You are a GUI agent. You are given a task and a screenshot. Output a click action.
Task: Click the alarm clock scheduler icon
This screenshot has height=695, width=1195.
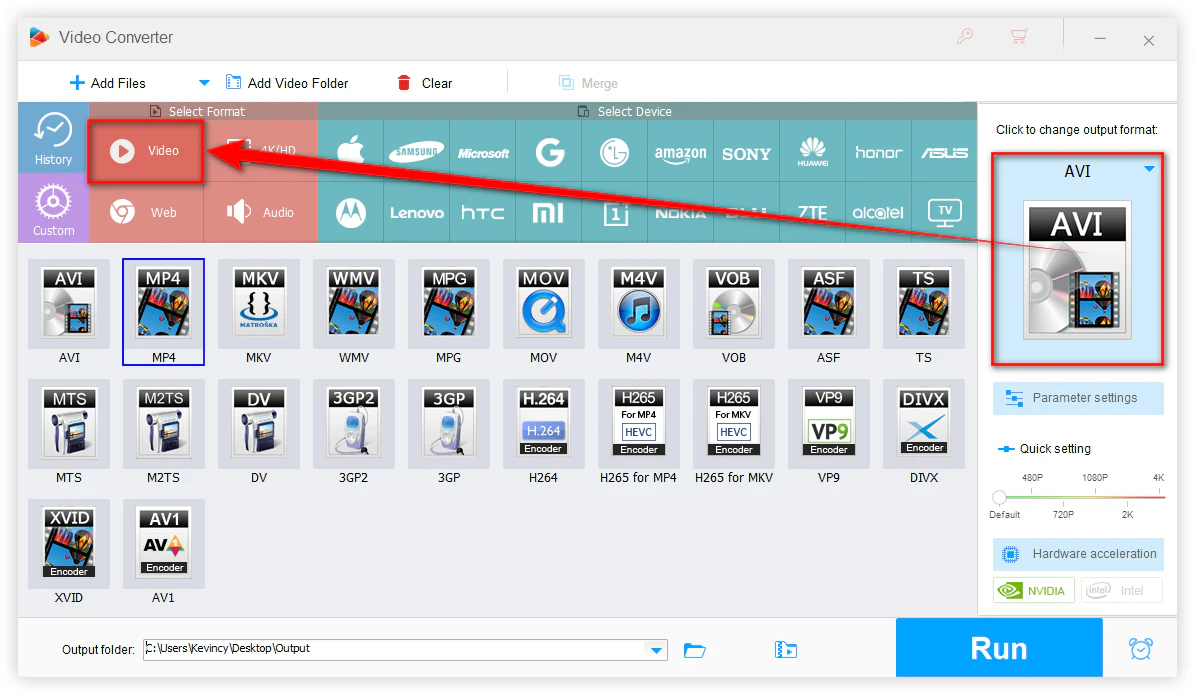coord(1140,648)
